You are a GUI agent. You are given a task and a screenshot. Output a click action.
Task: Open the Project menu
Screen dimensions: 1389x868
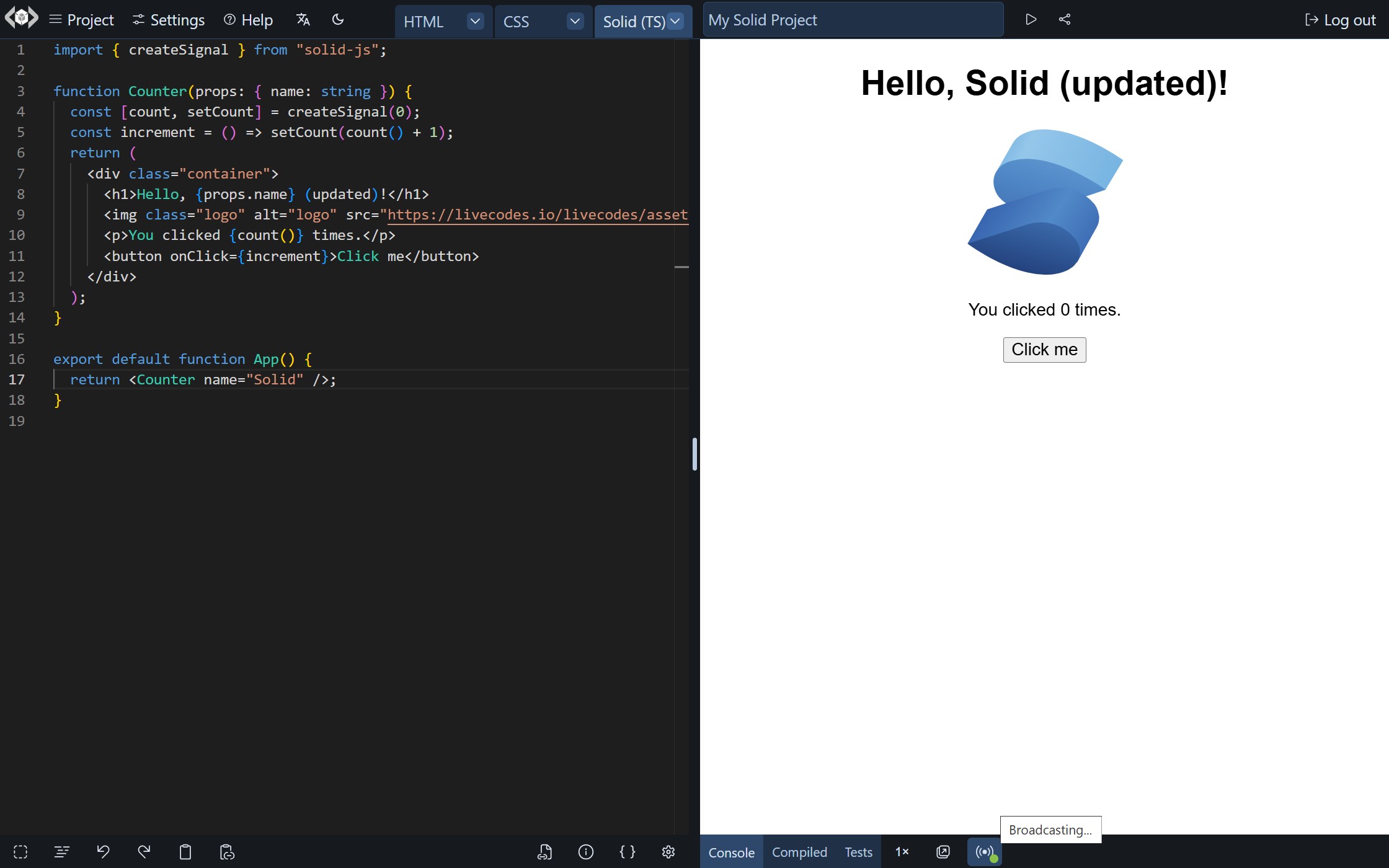coord(82,20)
